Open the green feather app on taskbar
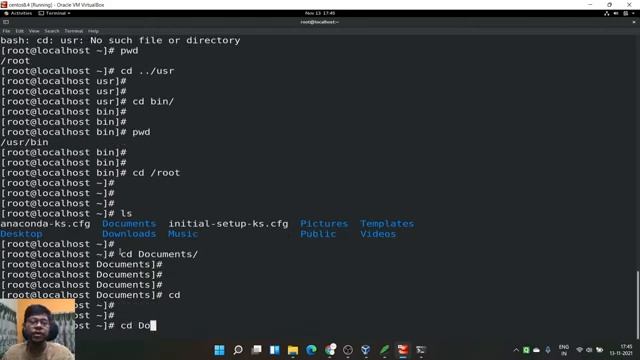 pos(384,350)
